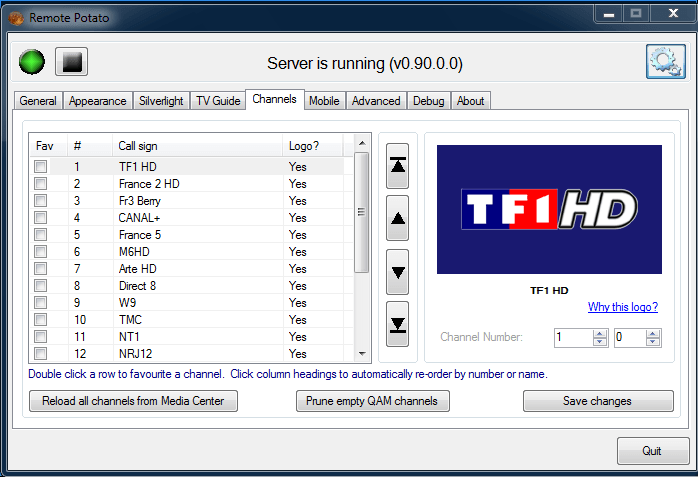Select the 'Direct 8' call sign
This screenshot has height=477, width=698.
click(138, 286)
